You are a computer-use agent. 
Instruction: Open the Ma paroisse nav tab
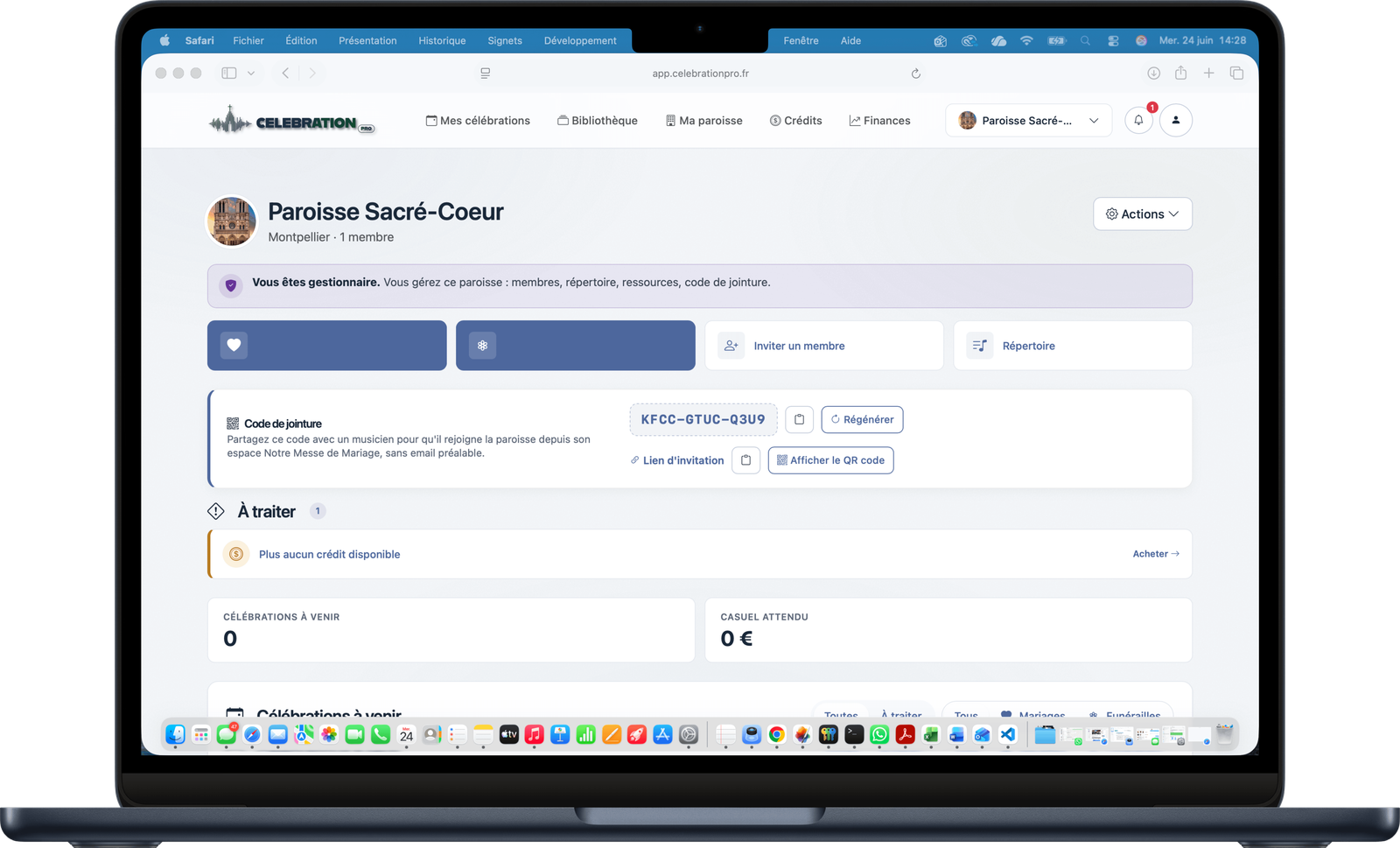(x=703, y=121)
